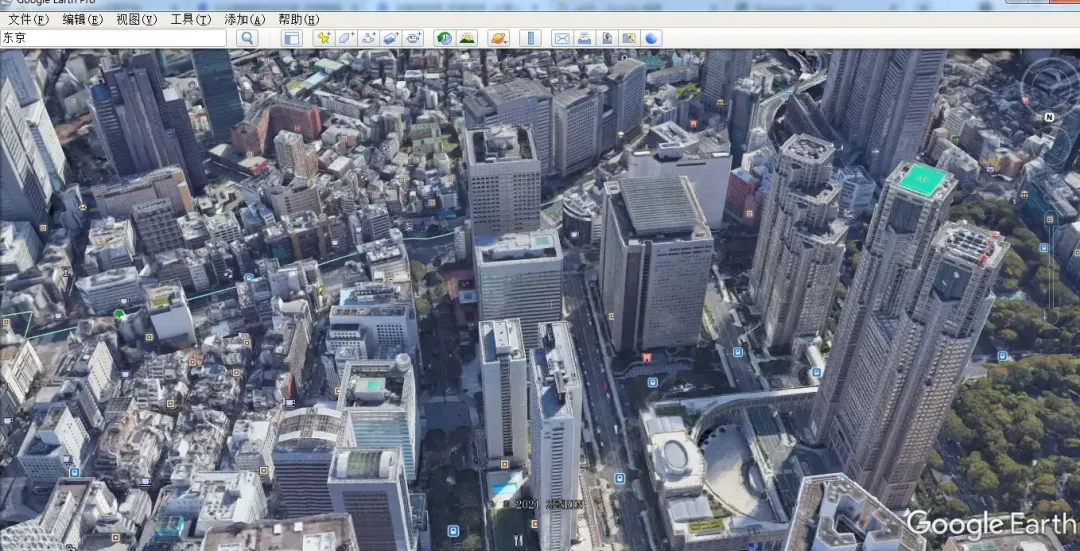
Task: Open the 添加(A) menu
Action: [245, 19]
